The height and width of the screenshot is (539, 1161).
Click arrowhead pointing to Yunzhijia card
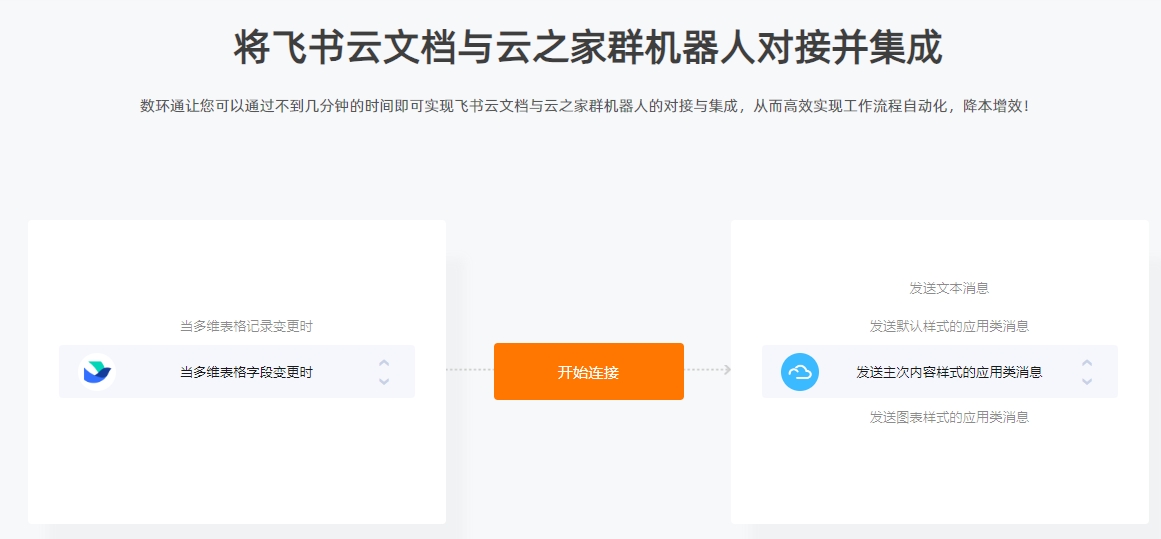[727, 369]
